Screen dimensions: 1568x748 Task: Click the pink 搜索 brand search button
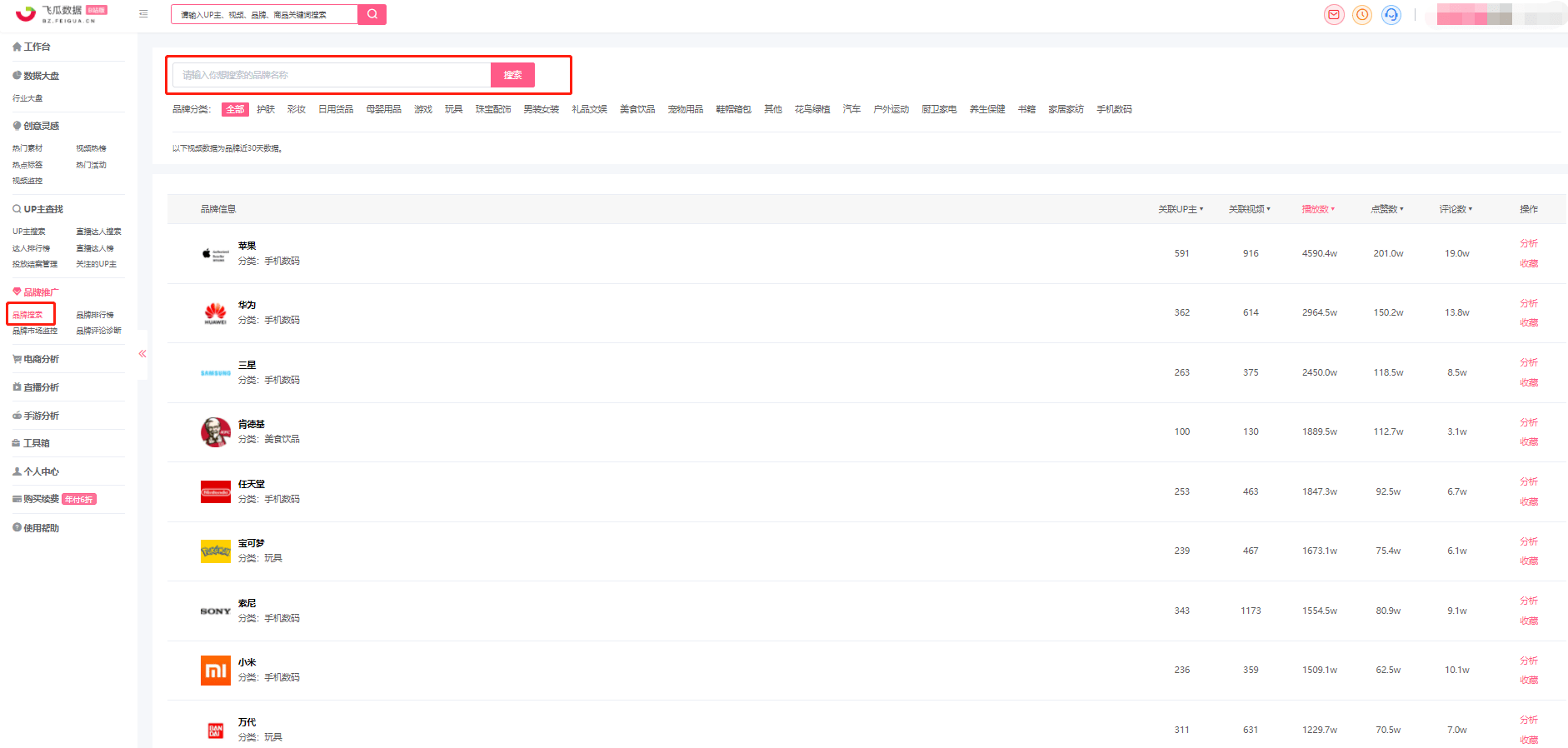point(512,75)
